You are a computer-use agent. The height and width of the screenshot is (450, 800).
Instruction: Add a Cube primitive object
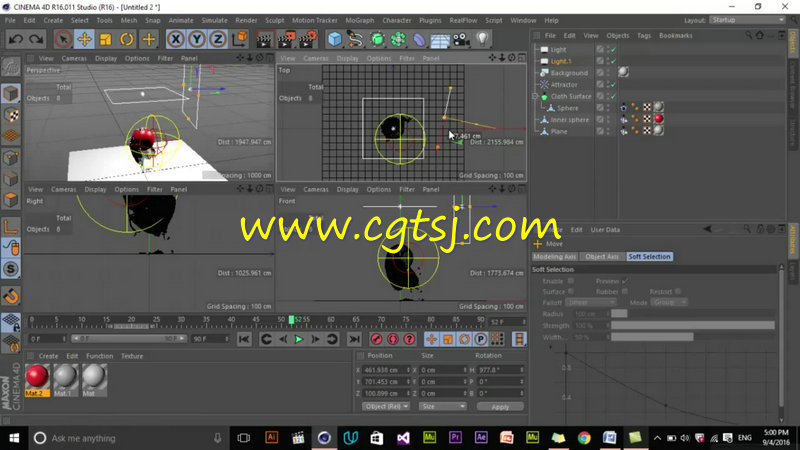[335, 39]
